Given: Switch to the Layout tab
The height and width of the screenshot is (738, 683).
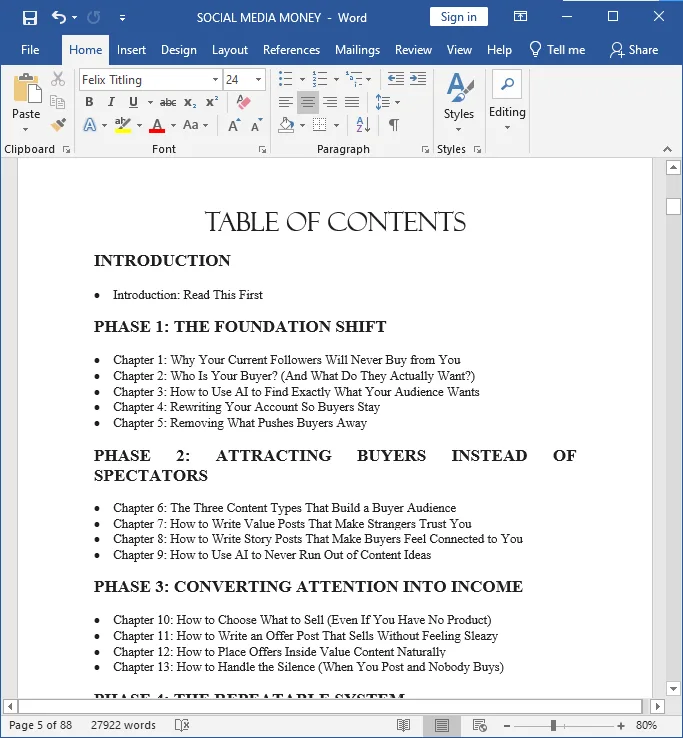Looking at the screenshot, I should [x=230, y=50].
